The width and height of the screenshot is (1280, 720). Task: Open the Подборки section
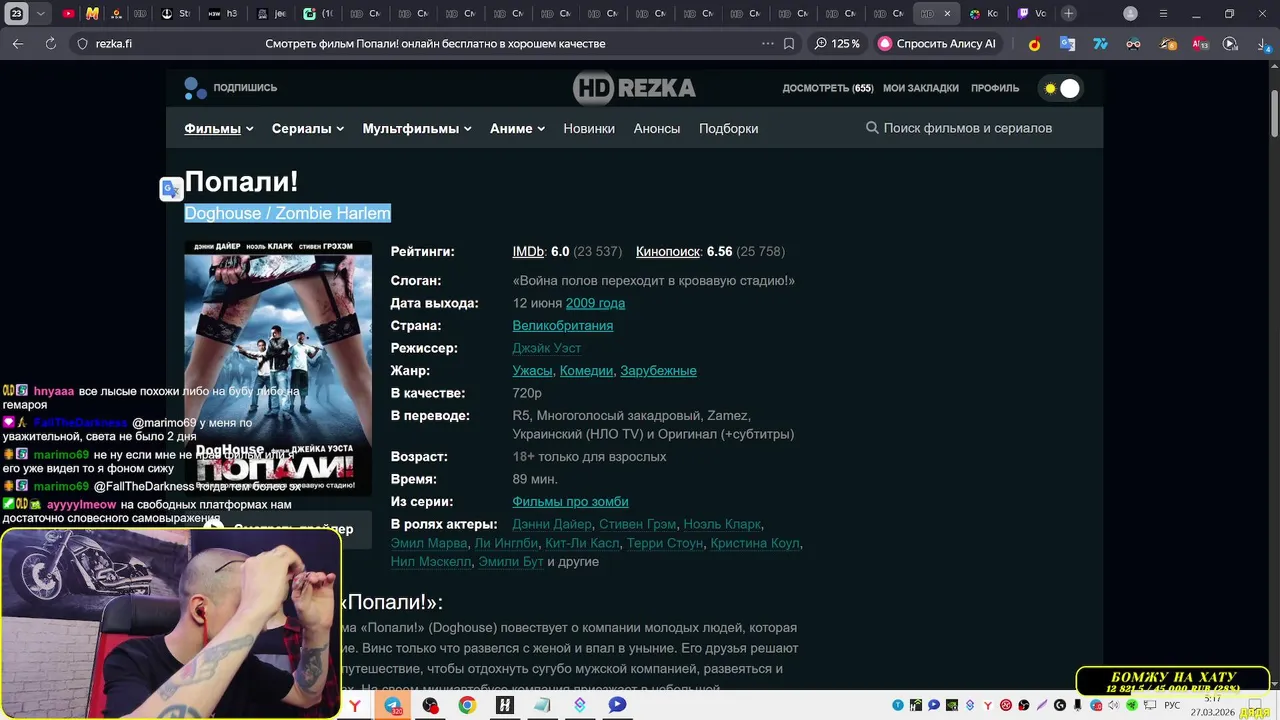pyautogui.click(x=728, y=128)
